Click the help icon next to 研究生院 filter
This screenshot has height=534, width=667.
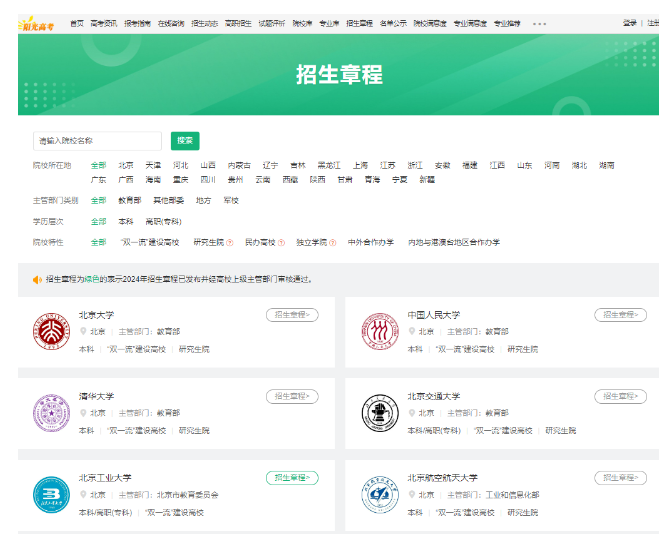pyautogui.click(x=230, y=243)
